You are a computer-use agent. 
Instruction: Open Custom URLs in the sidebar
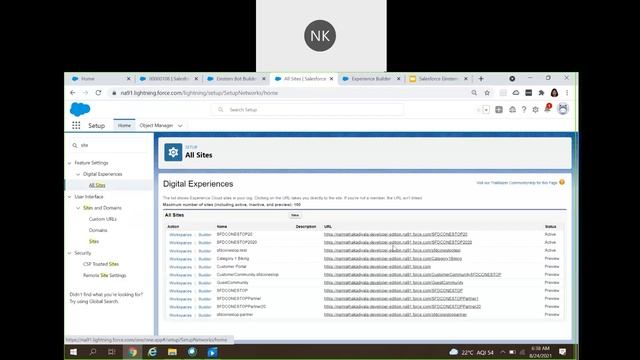pos(102,219)
